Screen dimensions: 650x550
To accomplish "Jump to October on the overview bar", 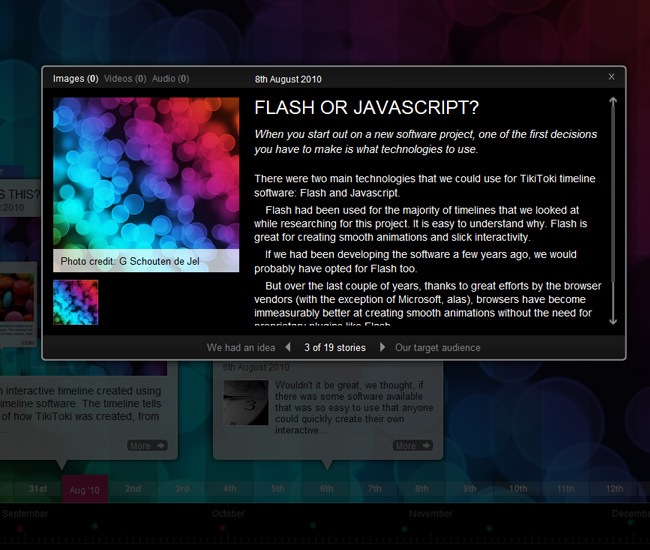I will coord(228,514).
